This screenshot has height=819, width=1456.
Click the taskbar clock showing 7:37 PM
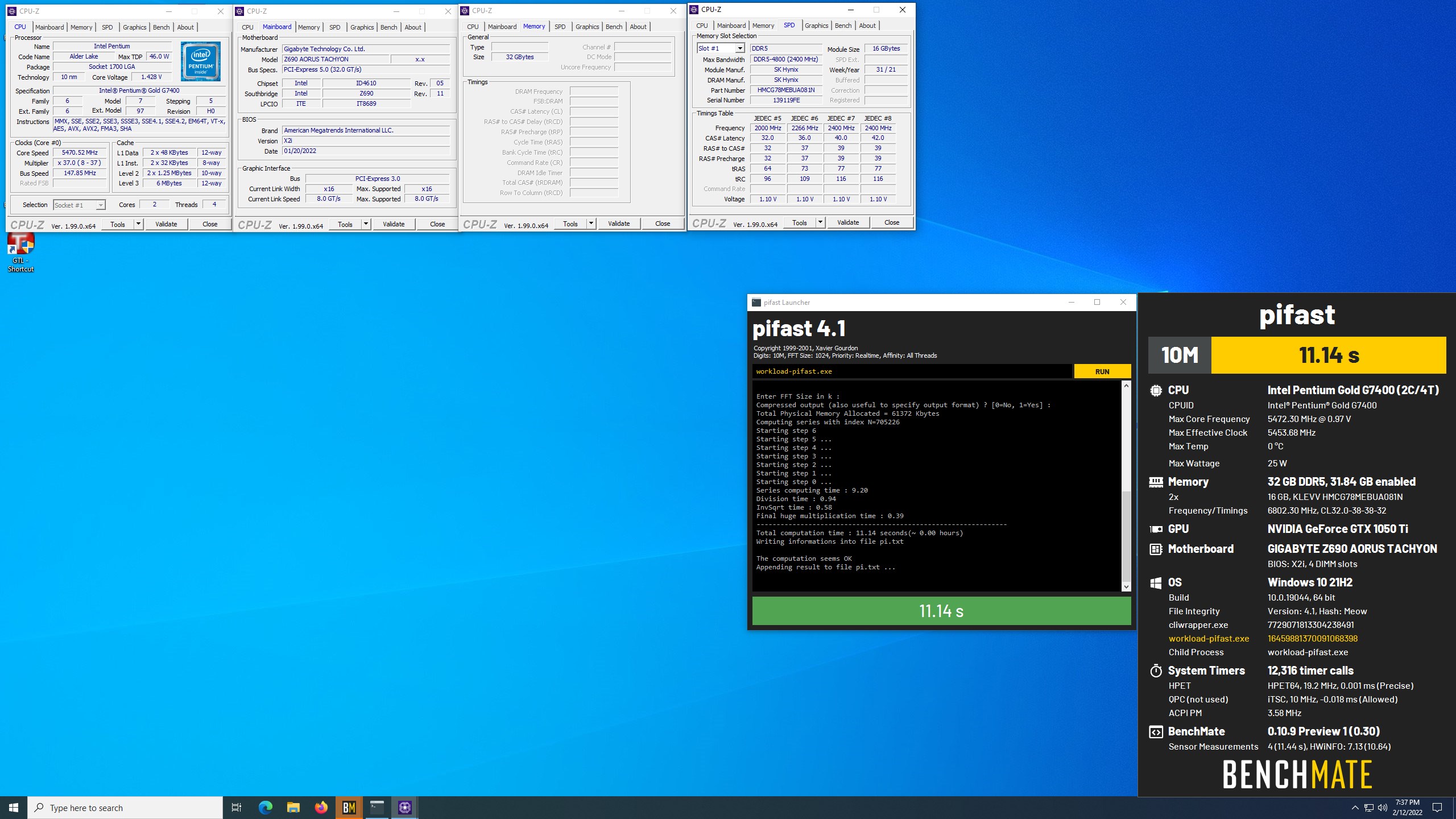click(1407, 808)
